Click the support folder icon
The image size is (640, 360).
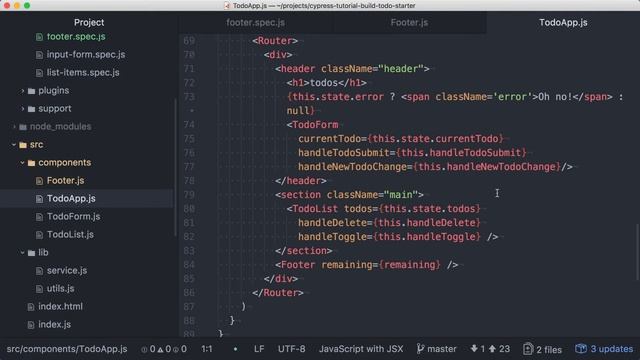tap(31, 109)
